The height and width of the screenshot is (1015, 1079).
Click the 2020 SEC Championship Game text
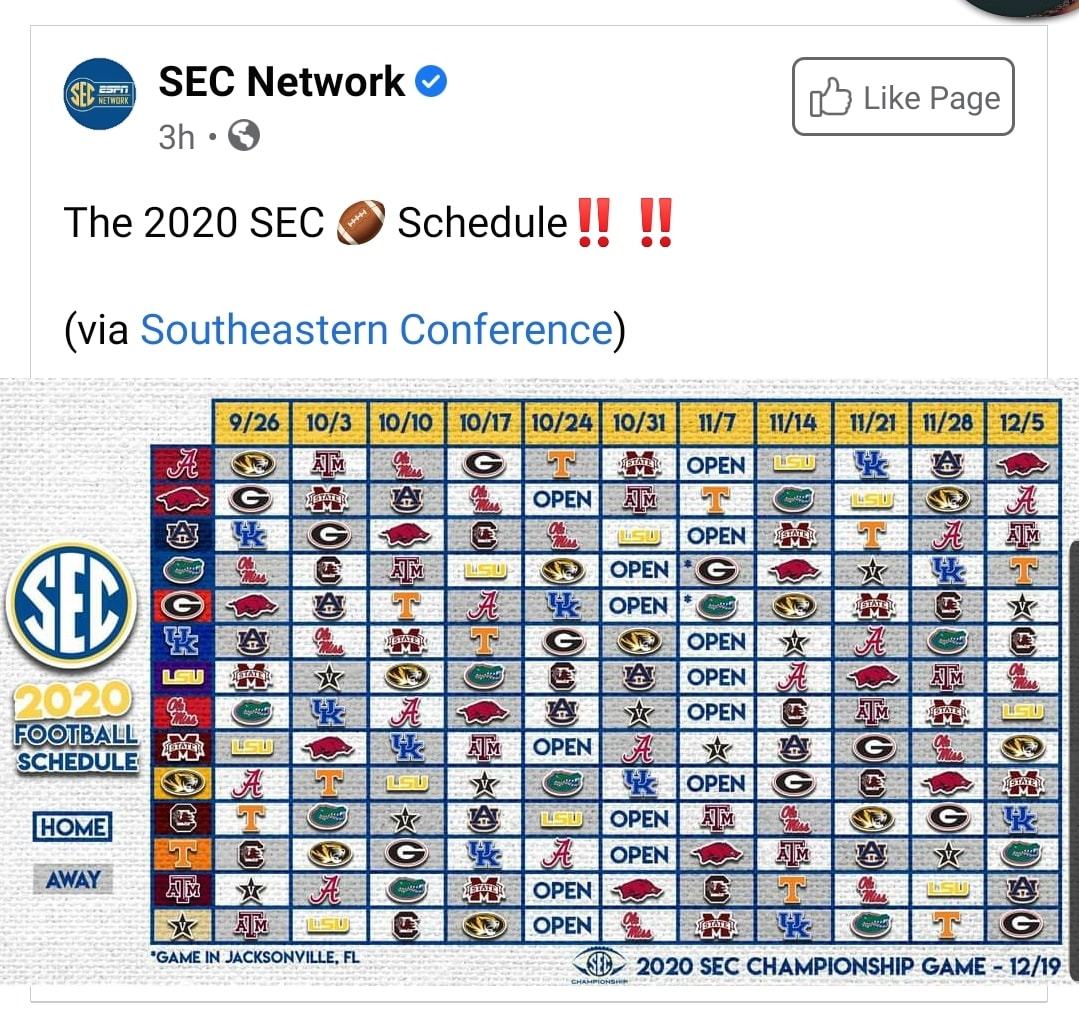pyautogui.click(x=848, y=966)
